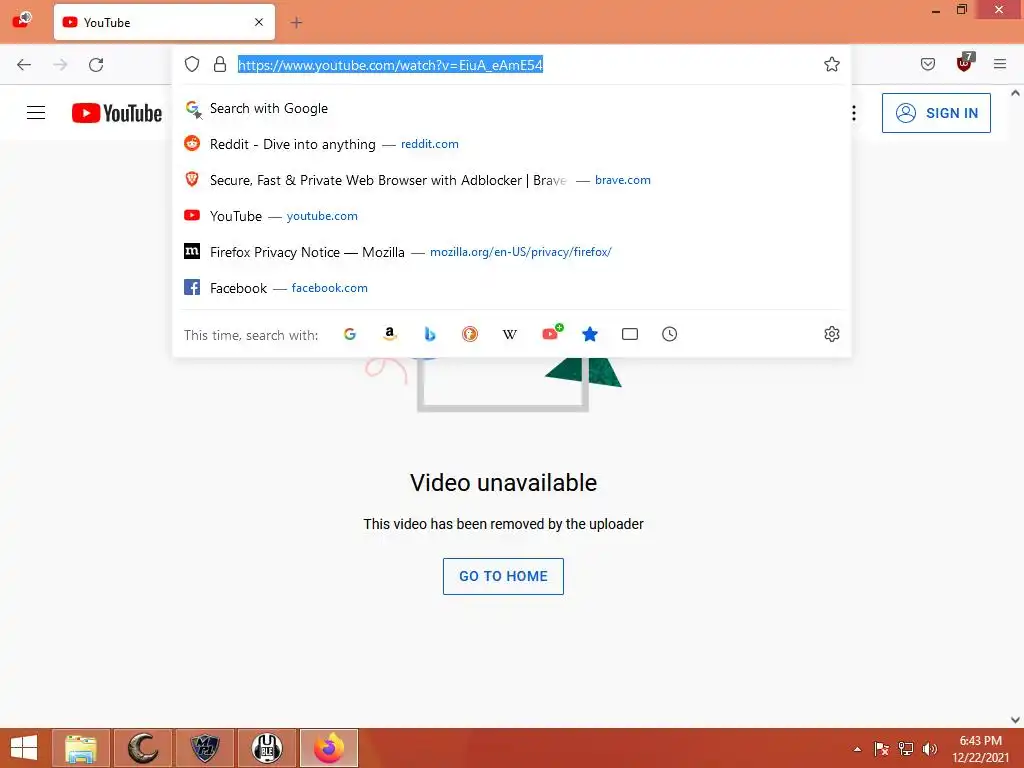Open search settings gear icon

[x=831, y=334]
